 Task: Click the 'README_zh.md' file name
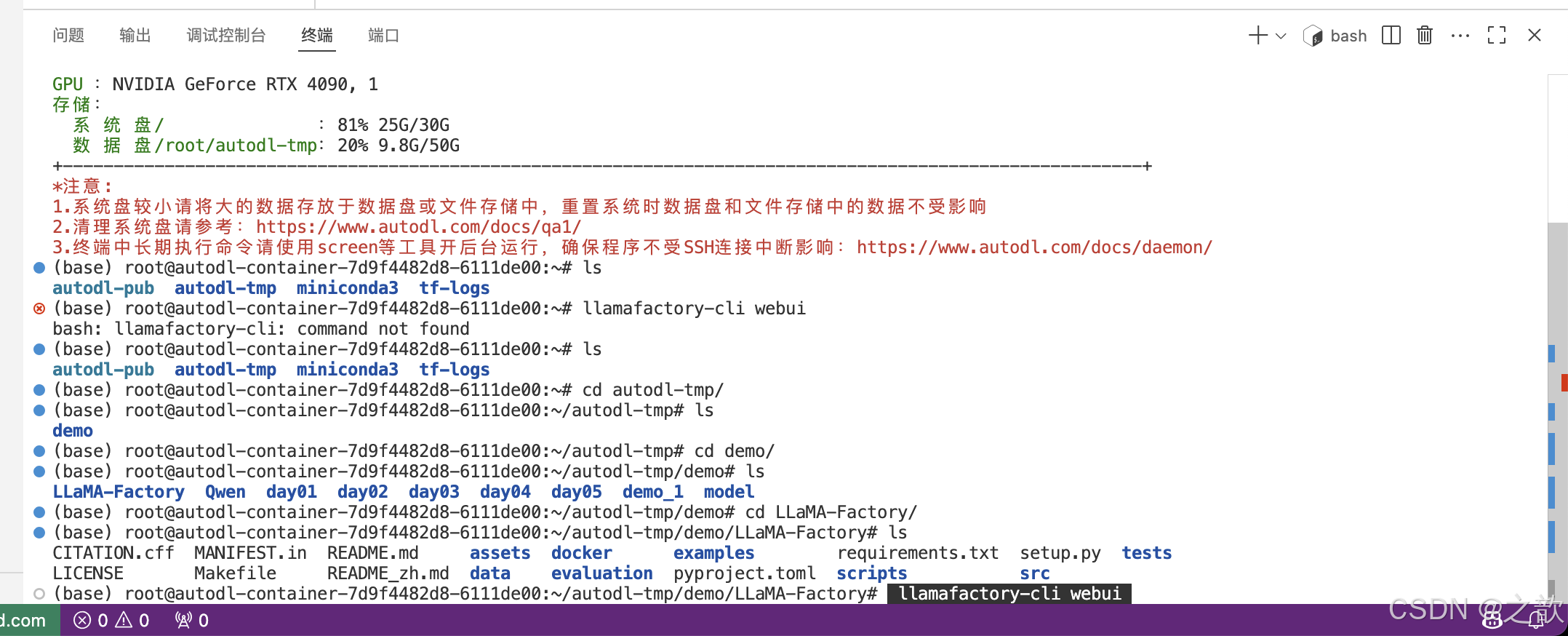(388, 573)
